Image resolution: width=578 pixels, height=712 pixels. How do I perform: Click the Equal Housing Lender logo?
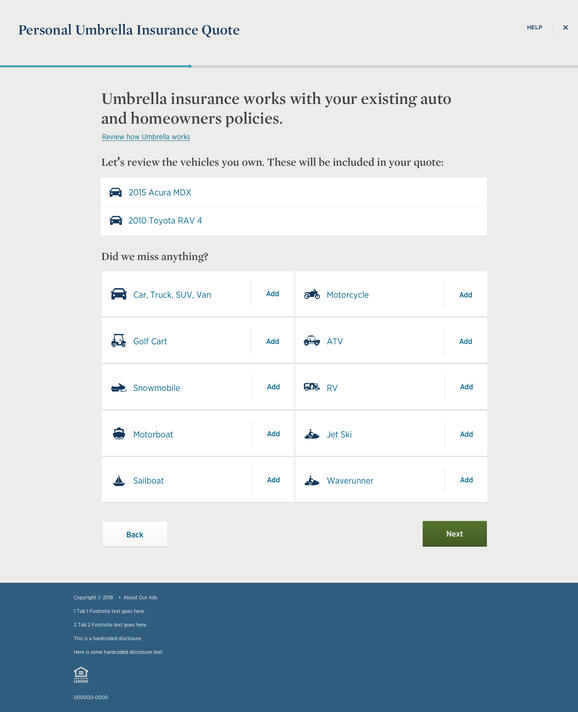click(x=81, y=675)
